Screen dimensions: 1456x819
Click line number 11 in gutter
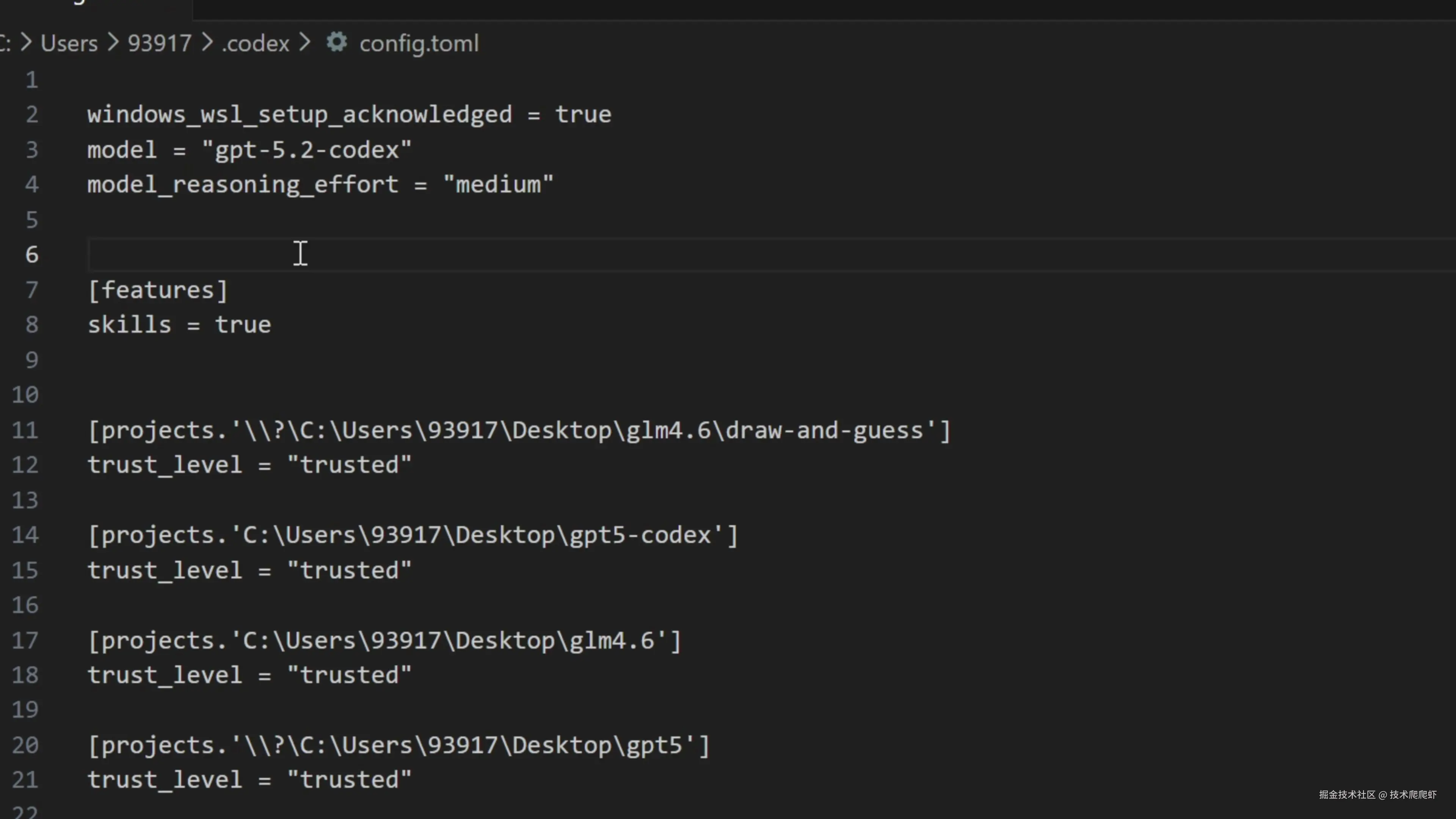25,431
